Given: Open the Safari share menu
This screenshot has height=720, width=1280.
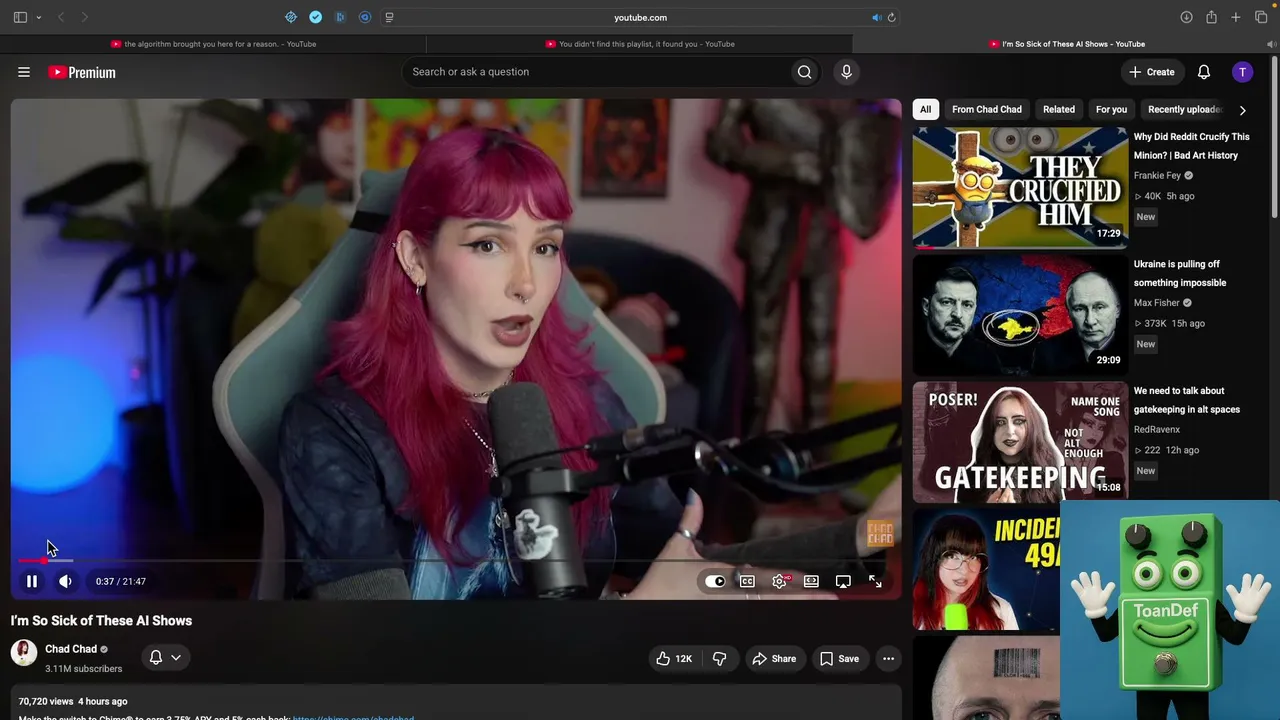Looking at the screenshot, I should (x=1211, y=17).
